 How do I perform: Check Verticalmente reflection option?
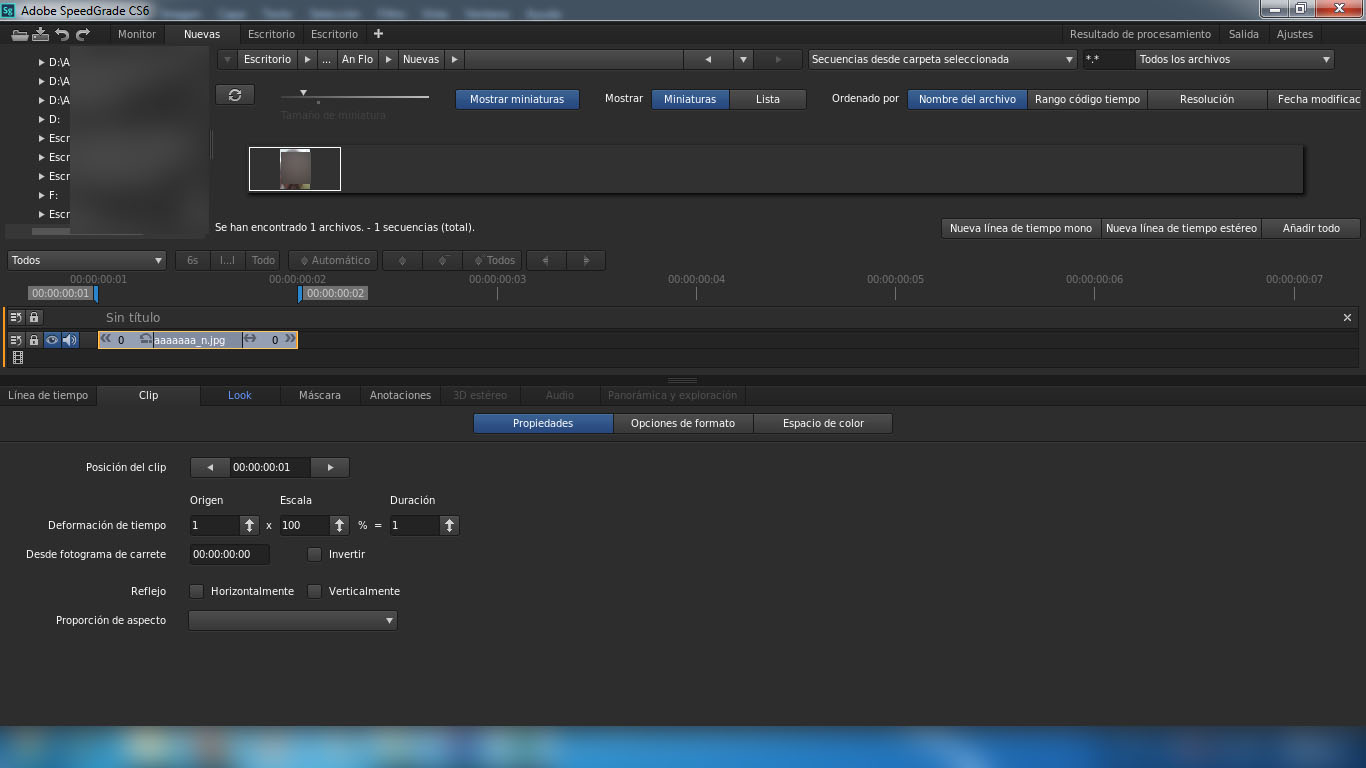[314, 591]
